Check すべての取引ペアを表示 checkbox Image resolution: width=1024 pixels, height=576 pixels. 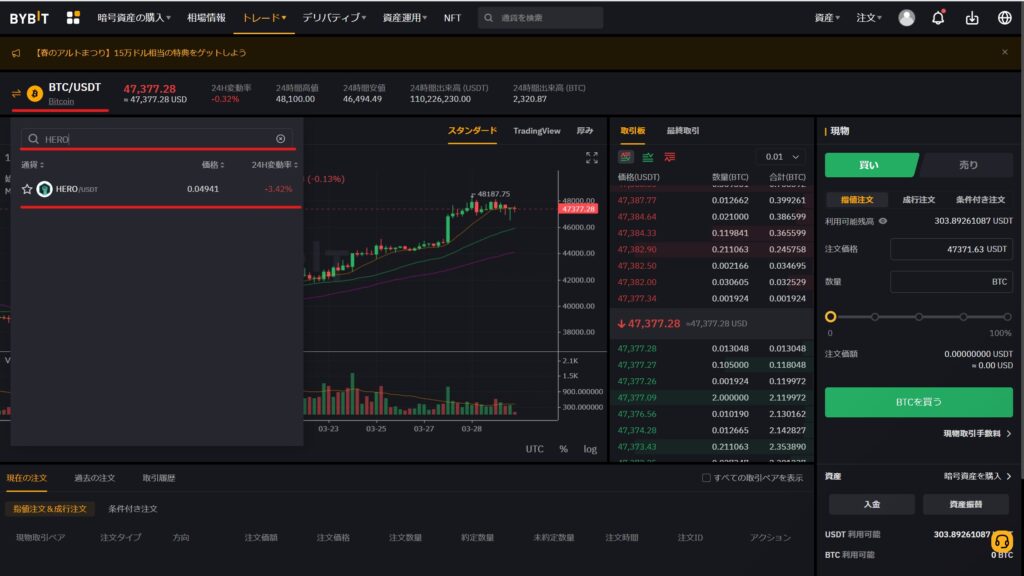(706, 477)
